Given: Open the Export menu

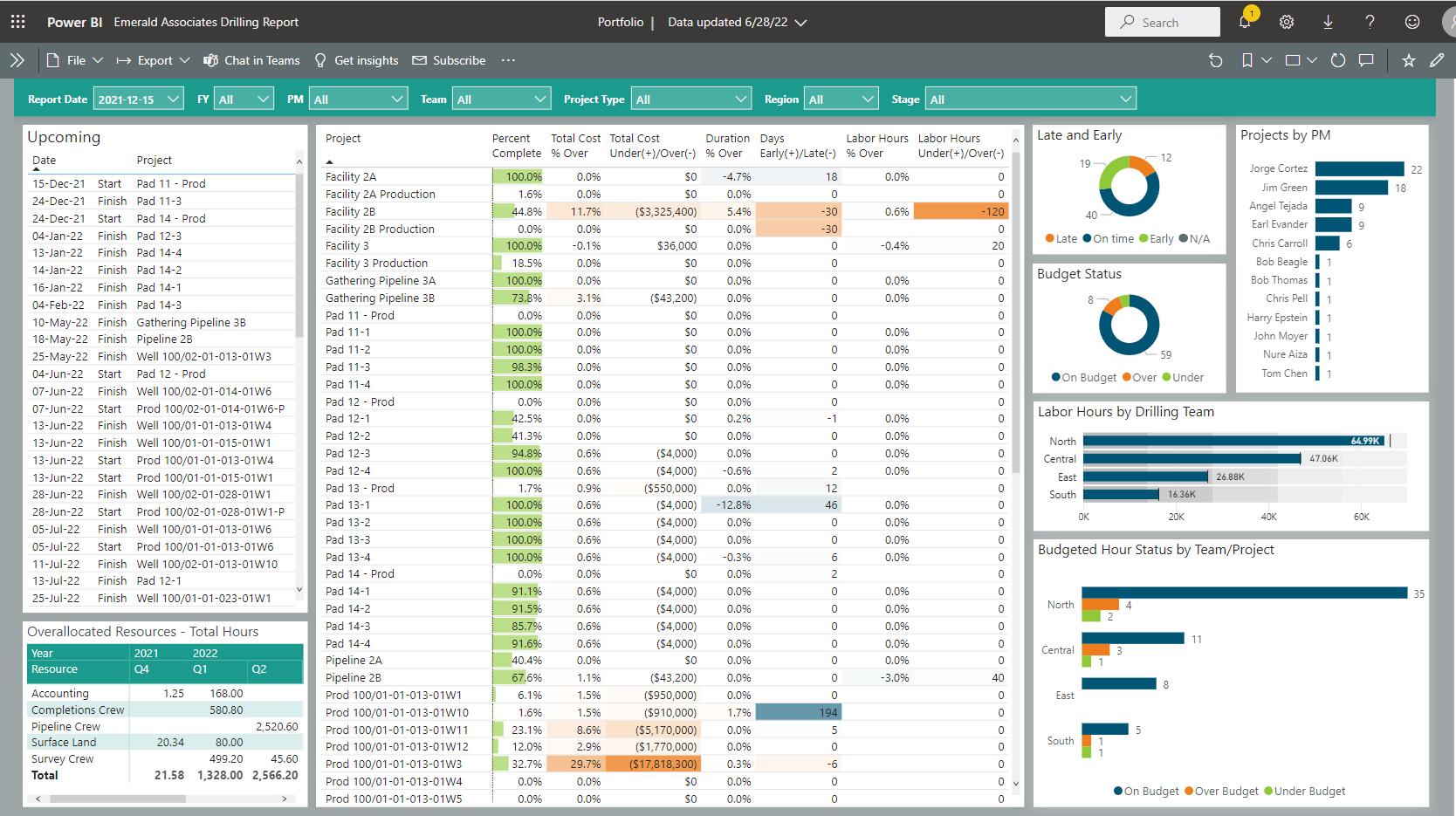Looking at the screenshot, I should click(x=154, y=60).
